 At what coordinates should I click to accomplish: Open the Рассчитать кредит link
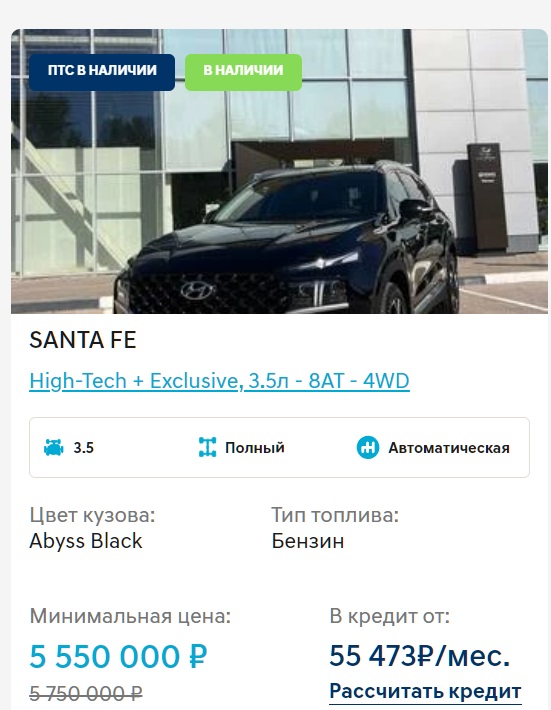tap(425, 691)
